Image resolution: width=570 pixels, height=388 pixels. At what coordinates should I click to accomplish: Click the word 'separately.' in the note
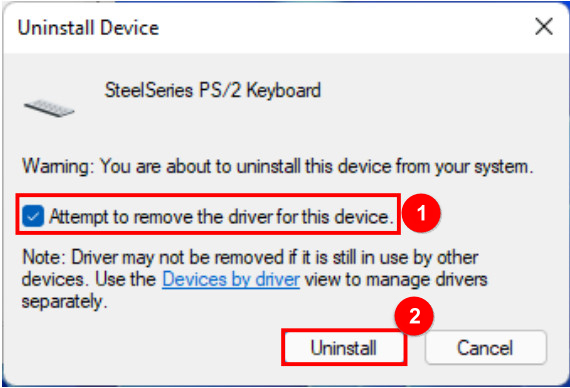pos(64,301)
